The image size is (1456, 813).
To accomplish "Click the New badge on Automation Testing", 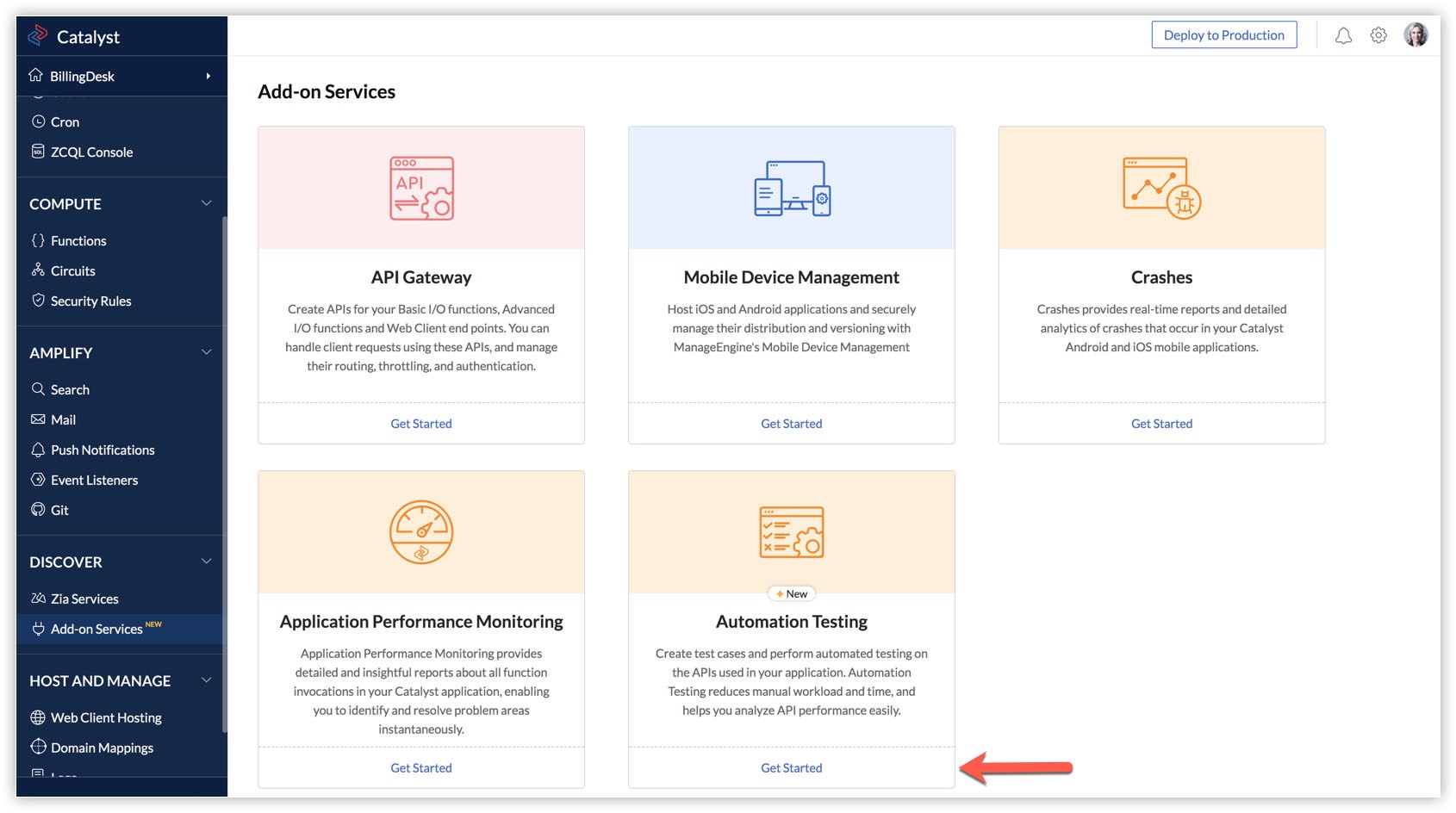I will click(792, 593).
